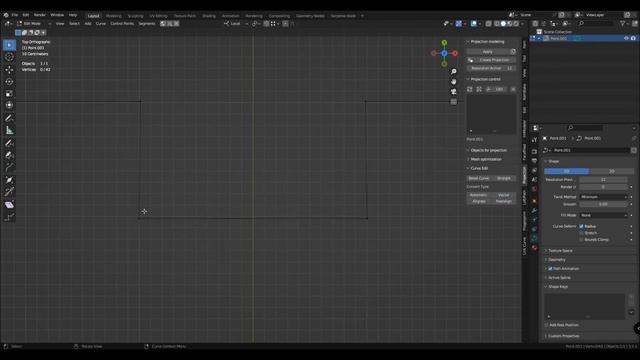Select the Select Box tool
640x360 pixels.
coord(9,45)
